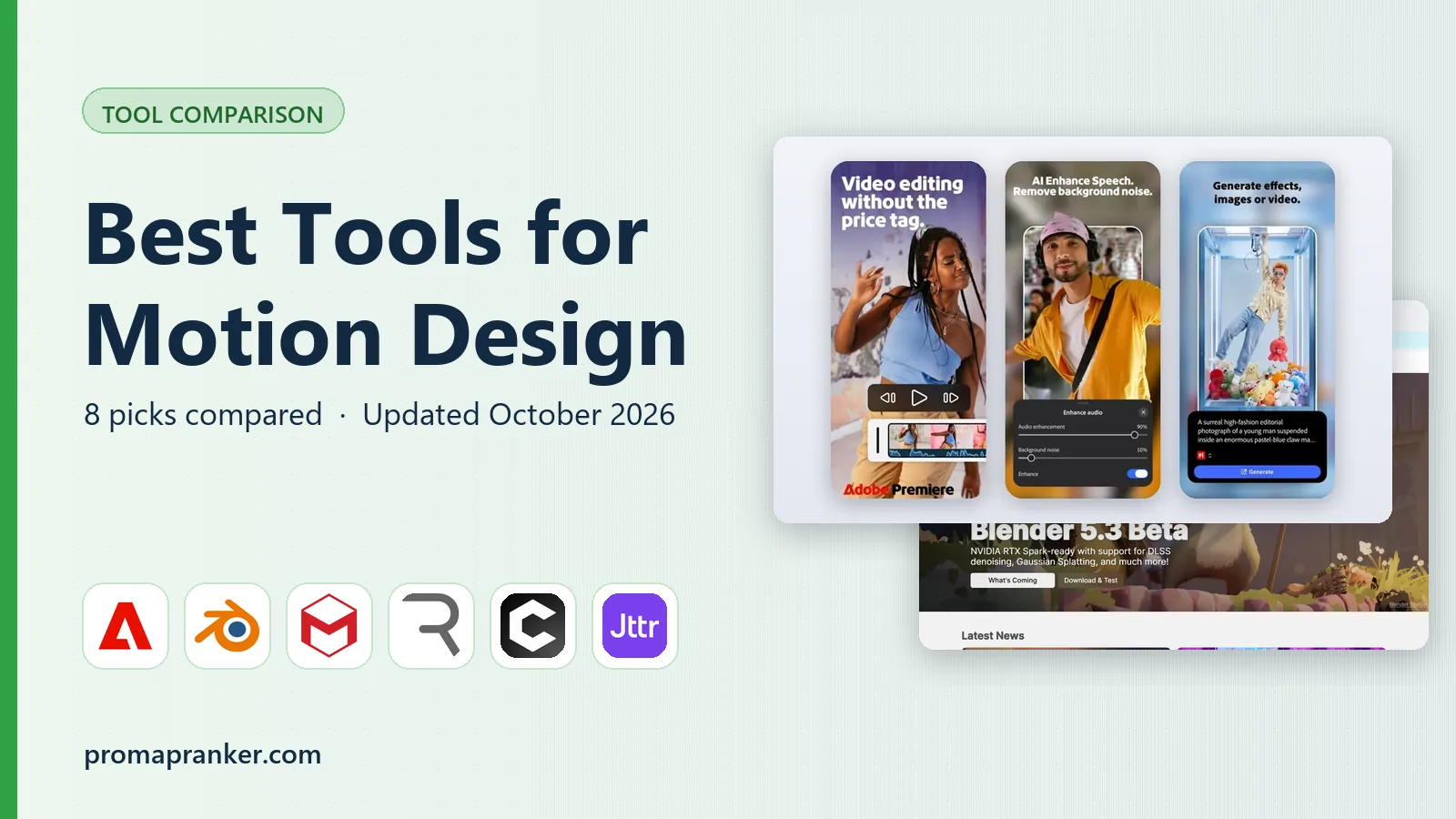Click the 'Updated October 2026' text
1456x819 pixels.
519,415
